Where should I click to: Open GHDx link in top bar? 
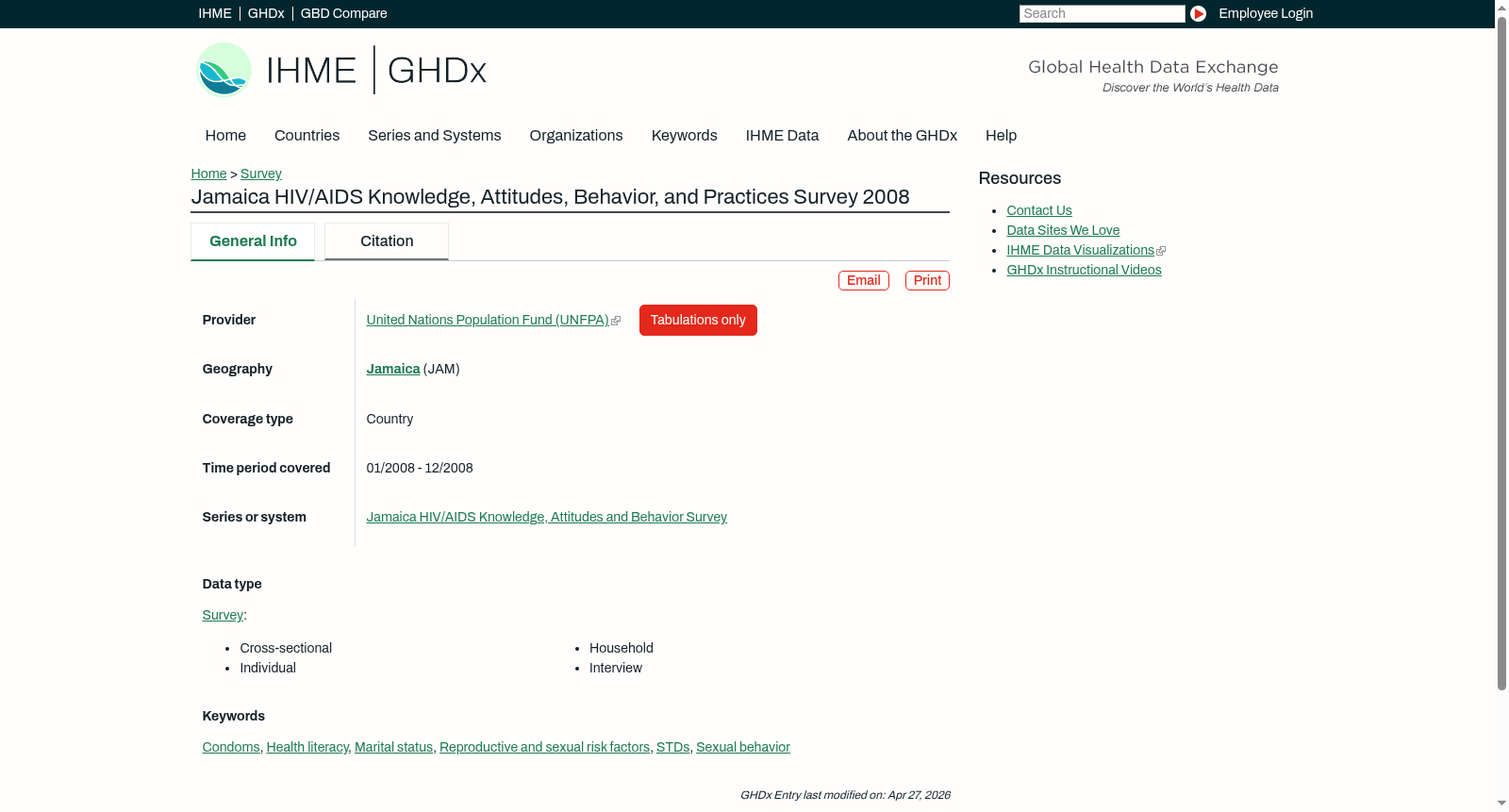click(x=266, y=13)
